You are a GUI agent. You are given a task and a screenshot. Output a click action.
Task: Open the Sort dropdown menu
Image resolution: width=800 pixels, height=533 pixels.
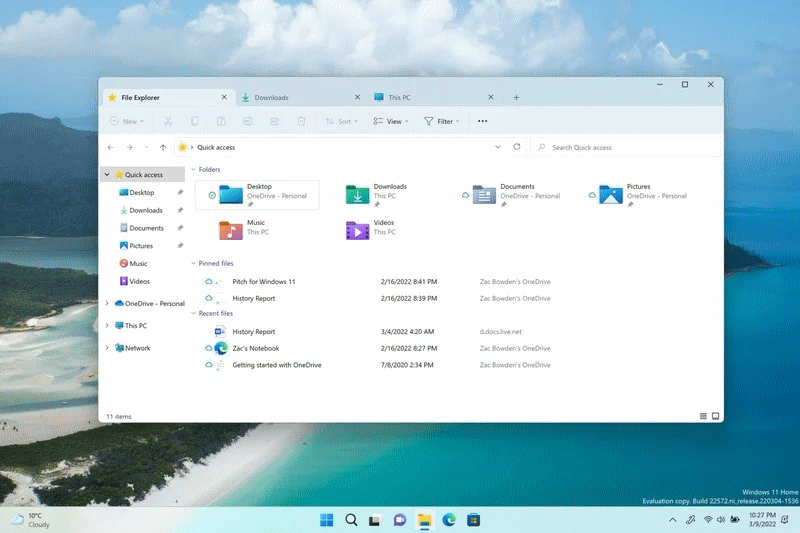click(x=341, y=121)
